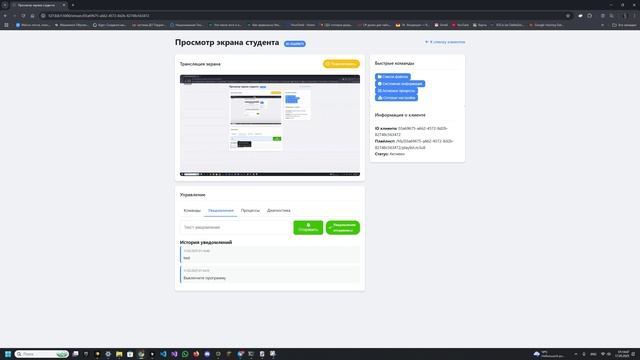The height and width of the screenshot is (360, 640).
Task: Click the 'Активные процессы' quick command
Action: 396,91
